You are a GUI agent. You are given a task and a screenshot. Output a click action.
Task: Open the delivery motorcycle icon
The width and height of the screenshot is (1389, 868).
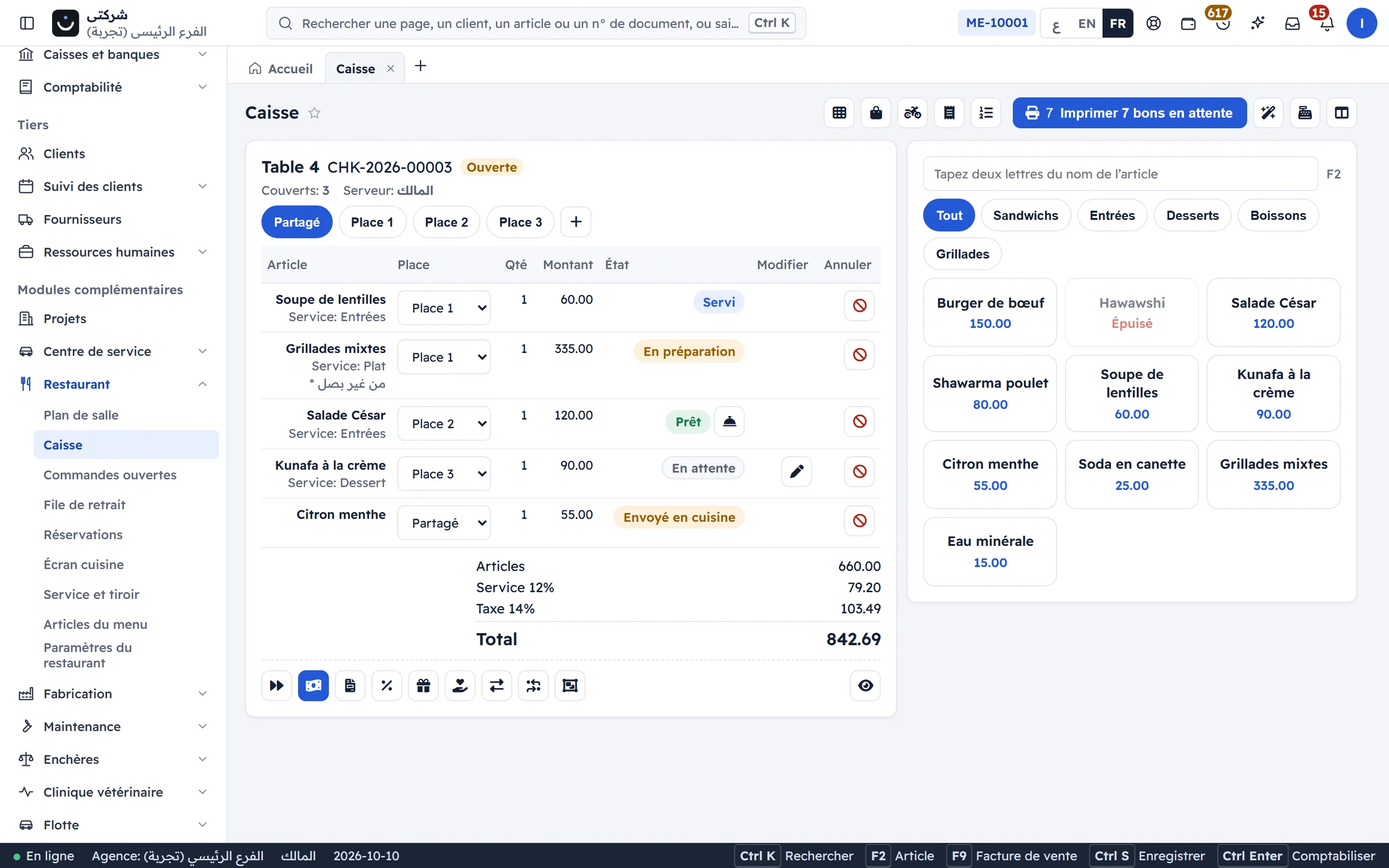pos(913,113)
